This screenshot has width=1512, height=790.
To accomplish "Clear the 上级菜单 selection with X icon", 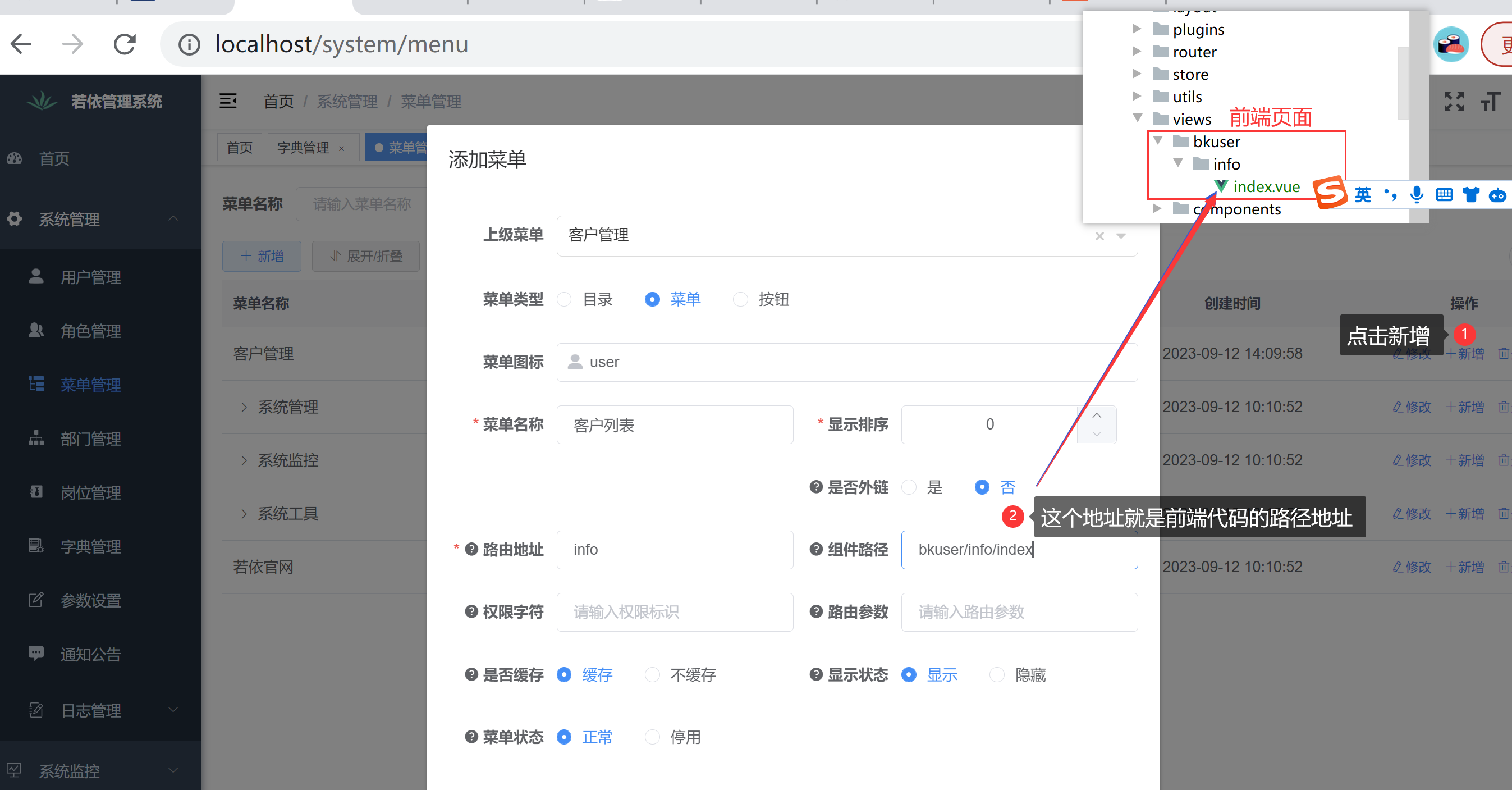I will point(1099,236).
